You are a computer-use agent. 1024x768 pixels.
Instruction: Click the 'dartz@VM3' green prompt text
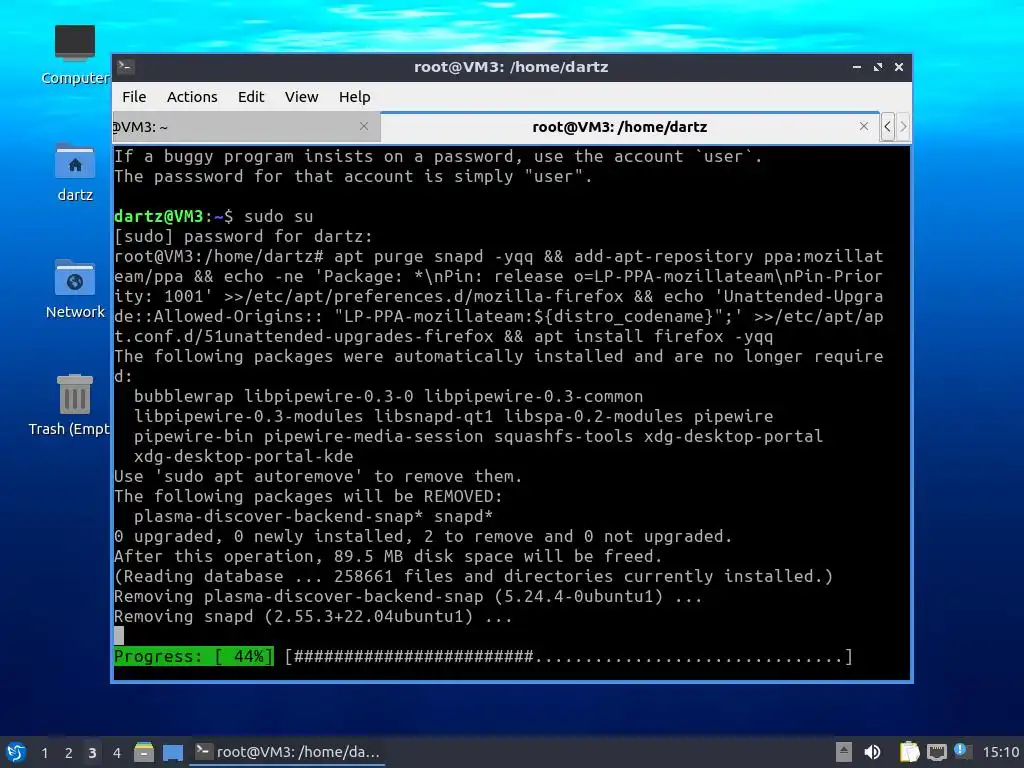[x=159, y=216]
